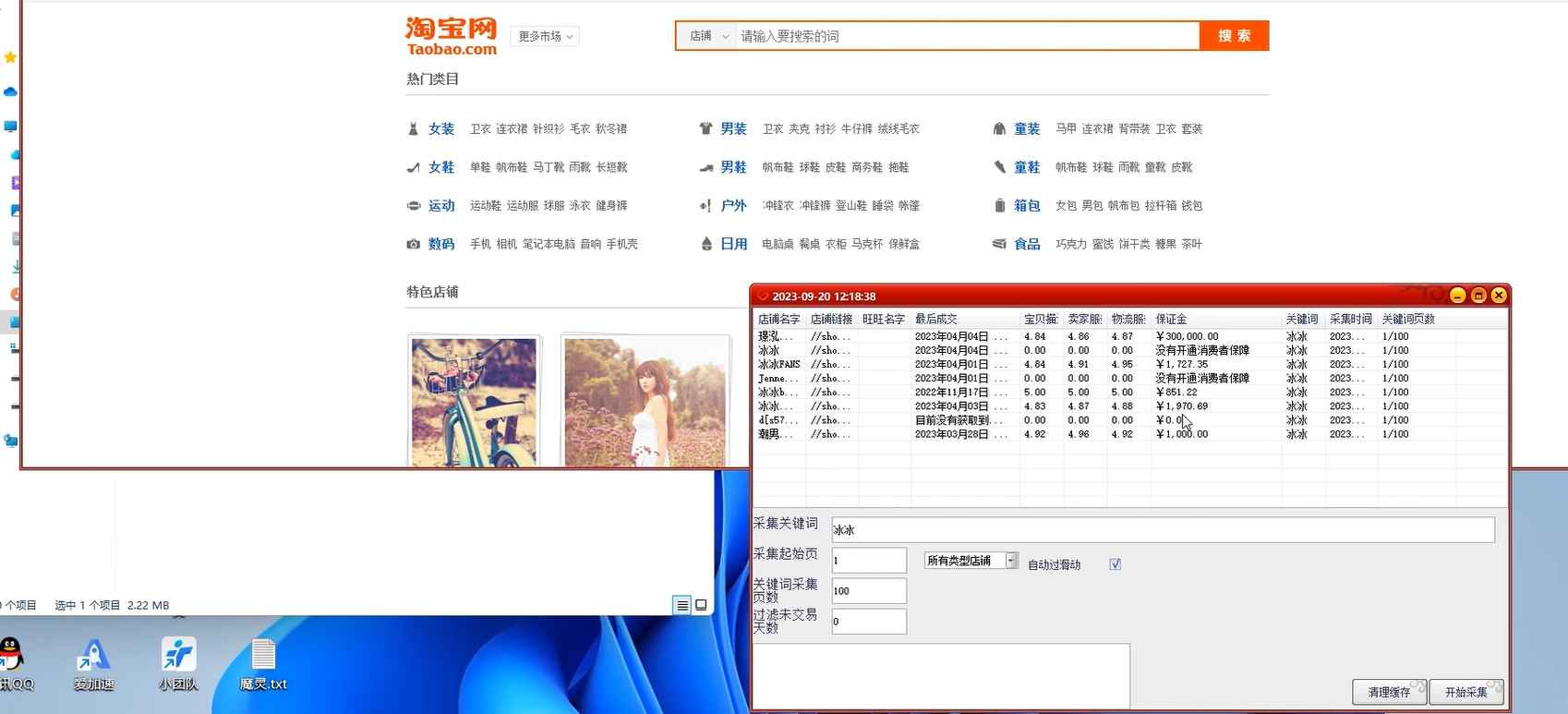Click the 腾讯QQ penguin desktop icon
This screenshot has width=1568, height=714.
click(x=11, y=658)
